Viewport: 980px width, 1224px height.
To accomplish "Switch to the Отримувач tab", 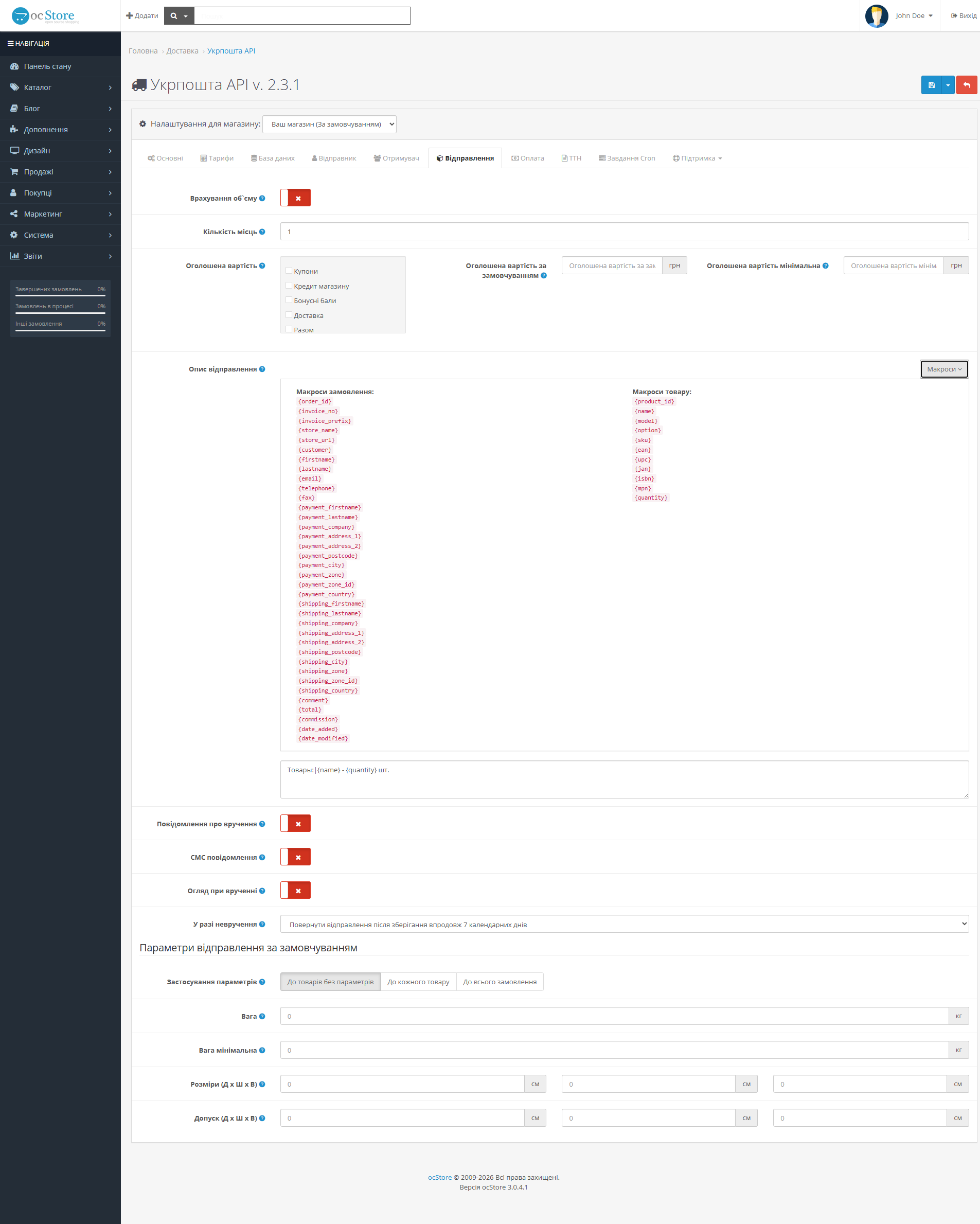I will 396,158.
